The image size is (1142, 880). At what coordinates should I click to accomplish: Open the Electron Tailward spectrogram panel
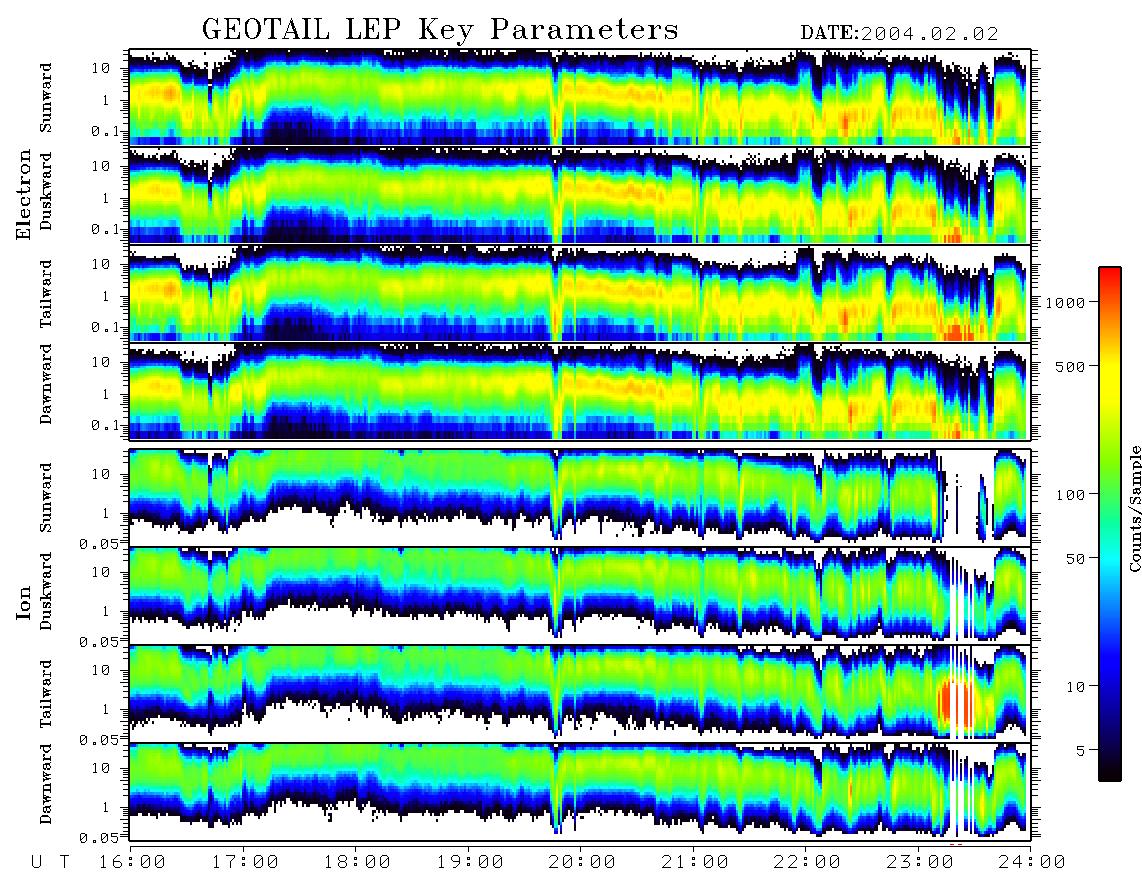(x=579, y=293)
